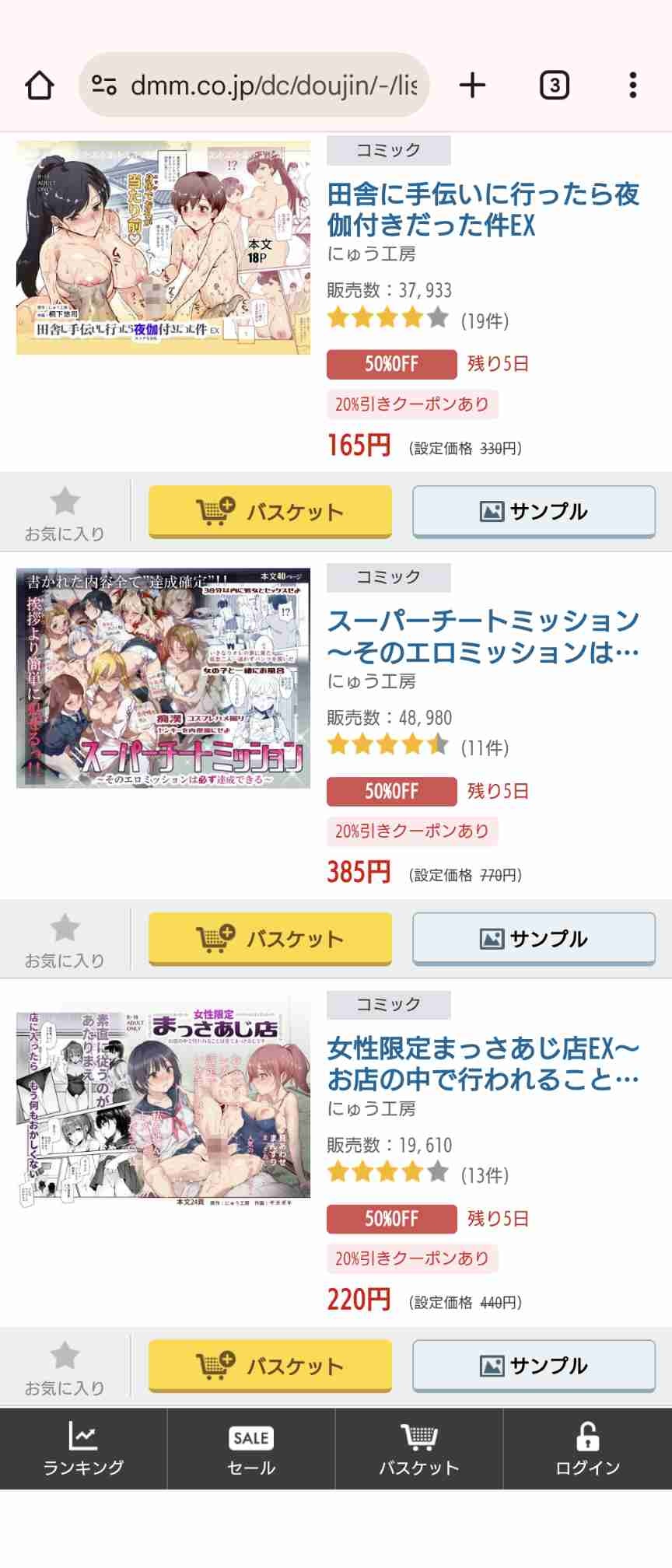Add third product to バスケット
The height and width of the screenshot is (1568, 672).
click(270, 1366)
